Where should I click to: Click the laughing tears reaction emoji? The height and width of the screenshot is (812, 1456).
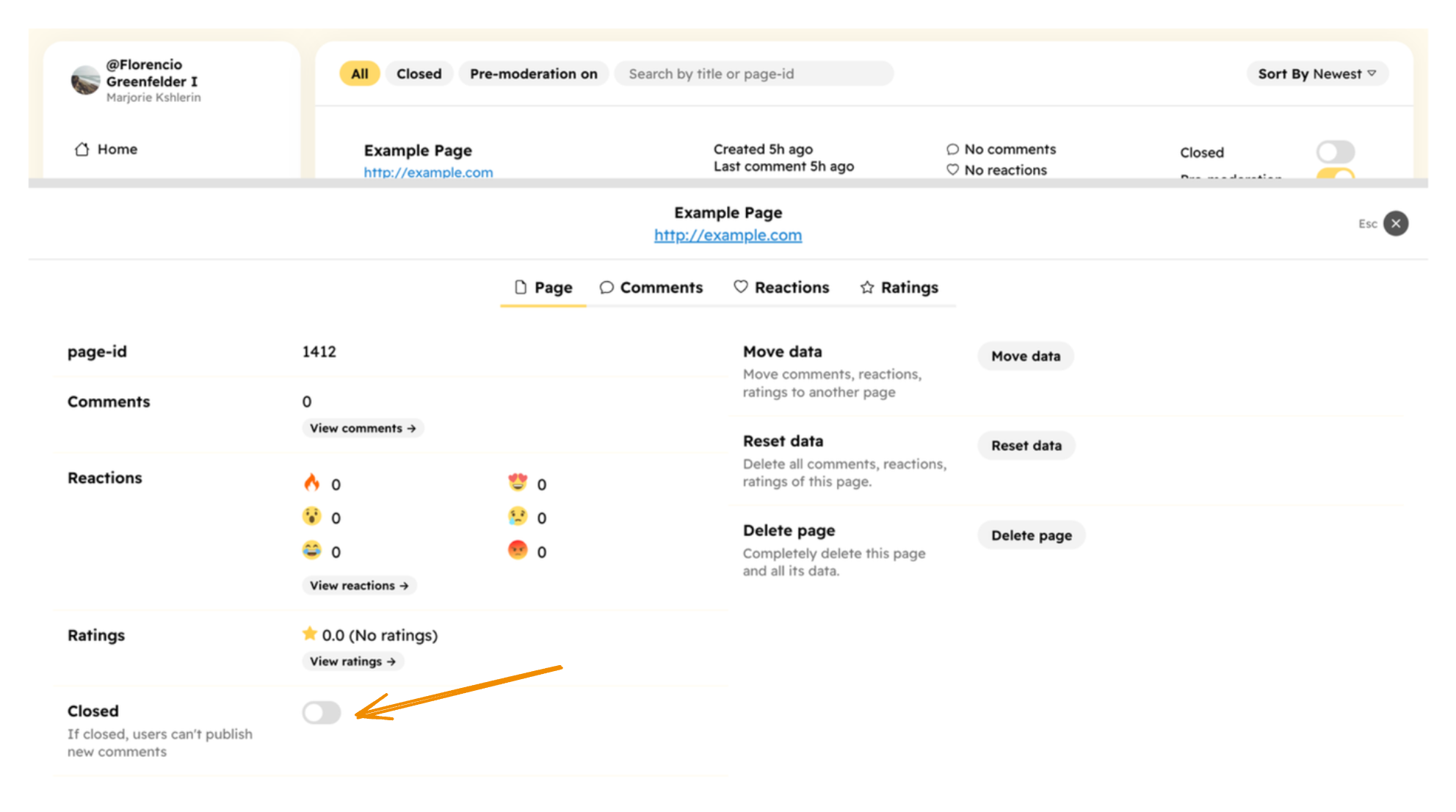pyautogui.click(x=311, y=550)
